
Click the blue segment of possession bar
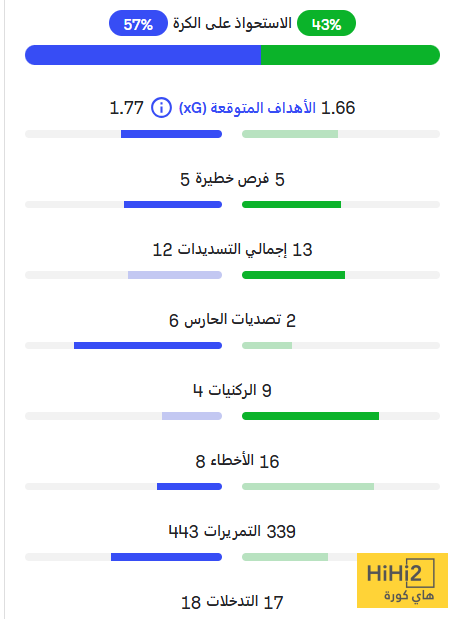pos(143,55)
